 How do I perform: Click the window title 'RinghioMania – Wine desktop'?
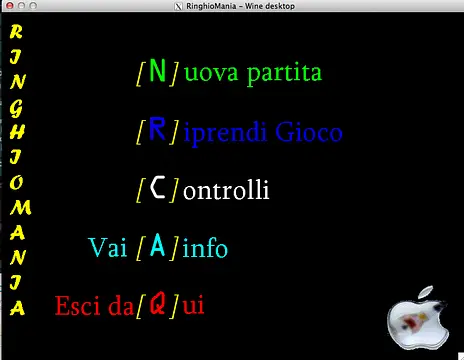240,6
